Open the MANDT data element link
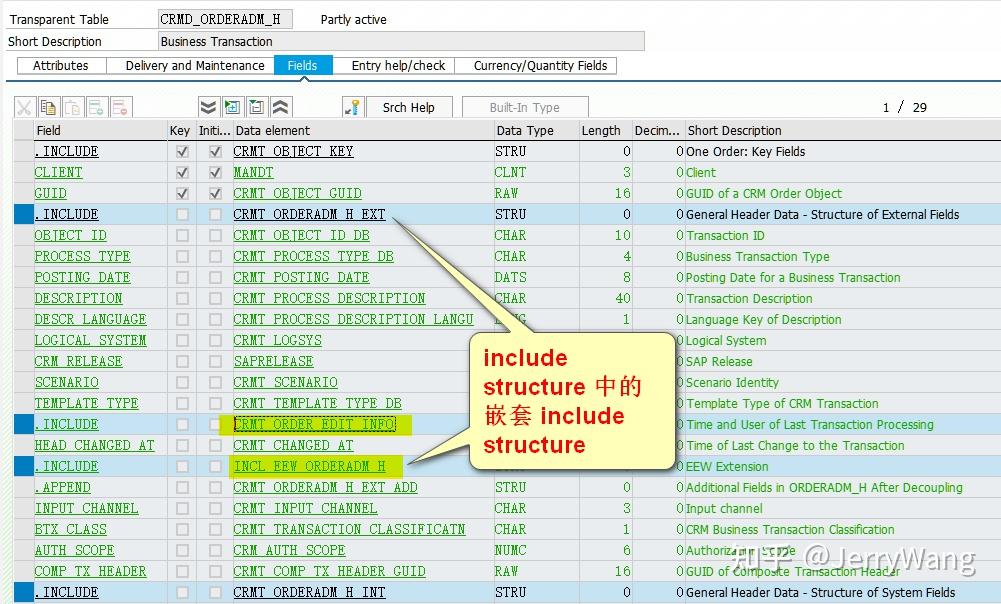The width and height of the screenshot is (1001, 604). [x=252, y=172]
